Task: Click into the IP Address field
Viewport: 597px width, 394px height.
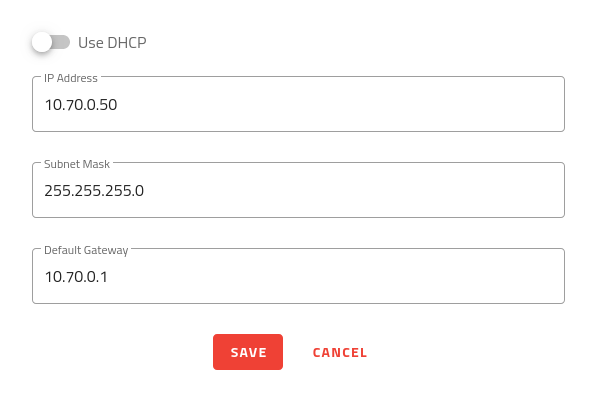Action: [x=298, y=104]
